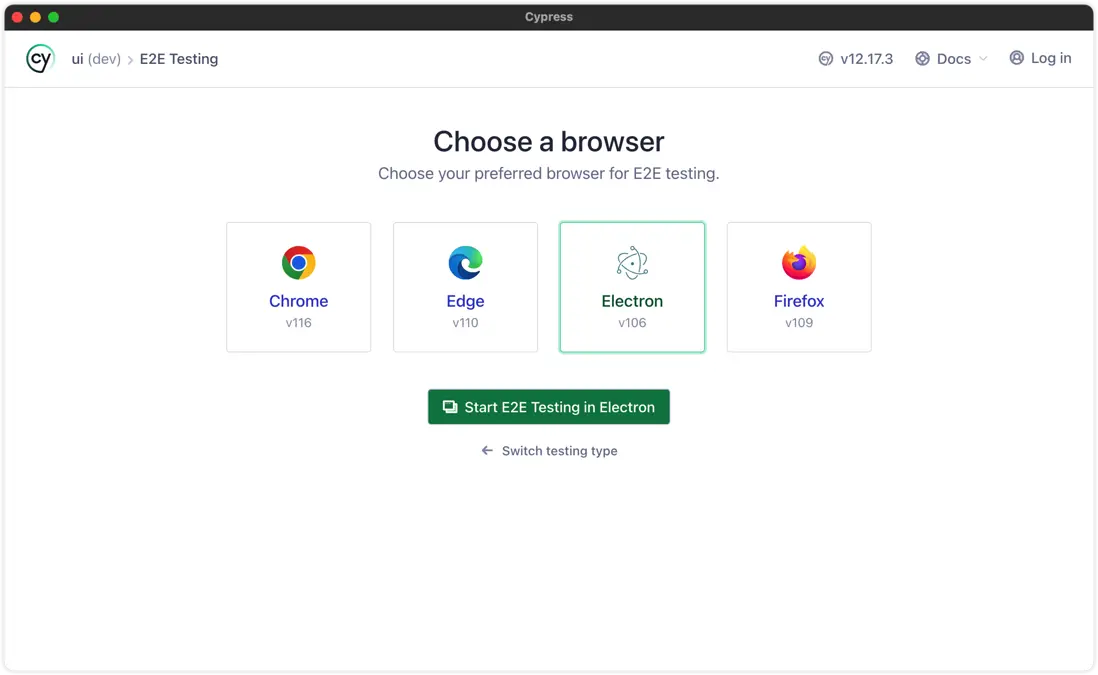This screenshot has height=675, width=1098.
Task: Choose the Chrome label text
Action: pyautogui.click(x=298, y=301)
